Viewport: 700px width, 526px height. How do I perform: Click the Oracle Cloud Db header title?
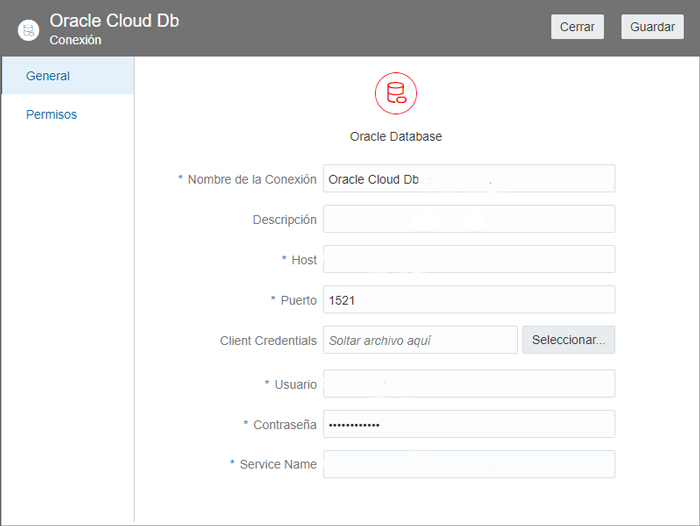point(114,21)
